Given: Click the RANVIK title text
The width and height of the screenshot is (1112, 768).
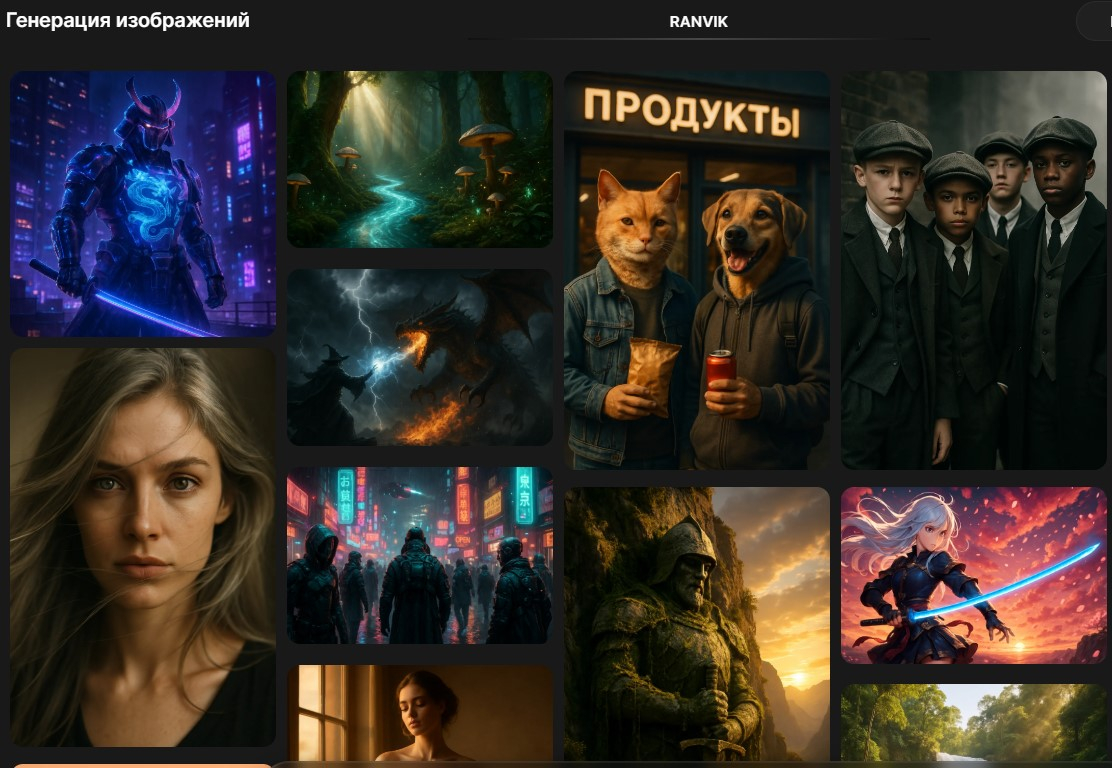Looking at the screenshot, I should [699, 22].
